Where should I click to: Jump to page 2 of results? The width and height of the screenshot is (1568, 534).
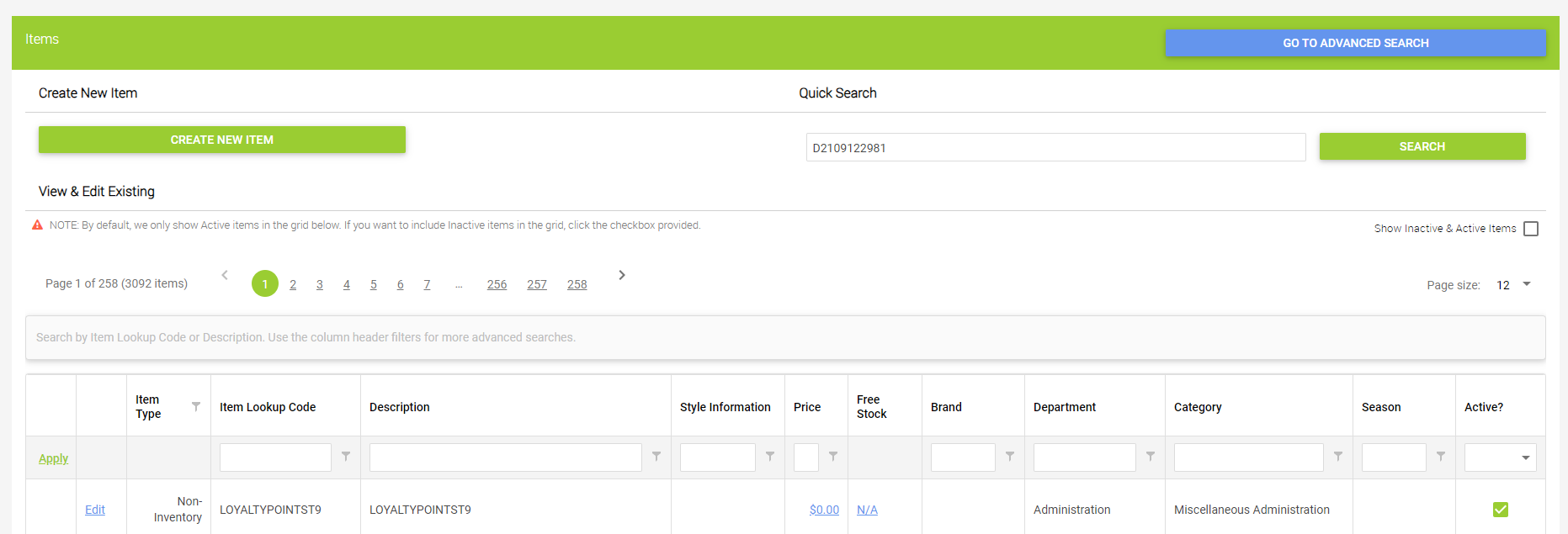click(x=293, y=284)
